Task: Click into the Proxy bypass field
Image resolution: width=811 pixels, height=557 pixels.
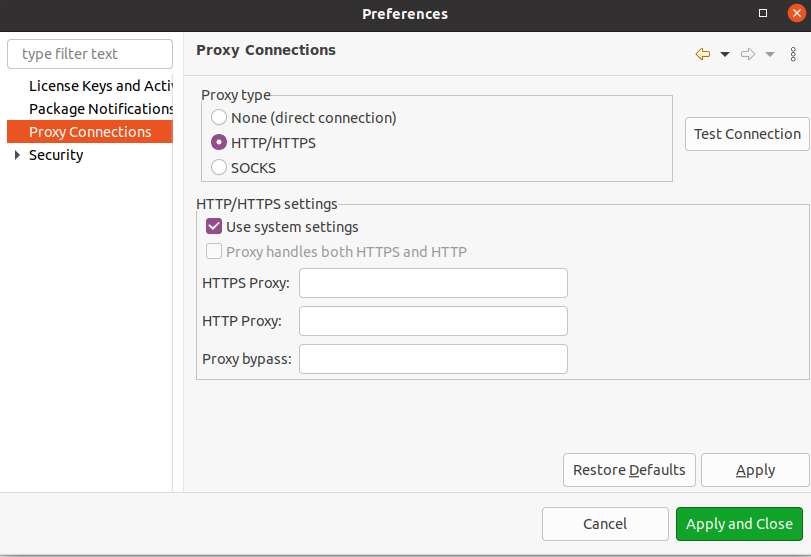Action: [433, 359]
